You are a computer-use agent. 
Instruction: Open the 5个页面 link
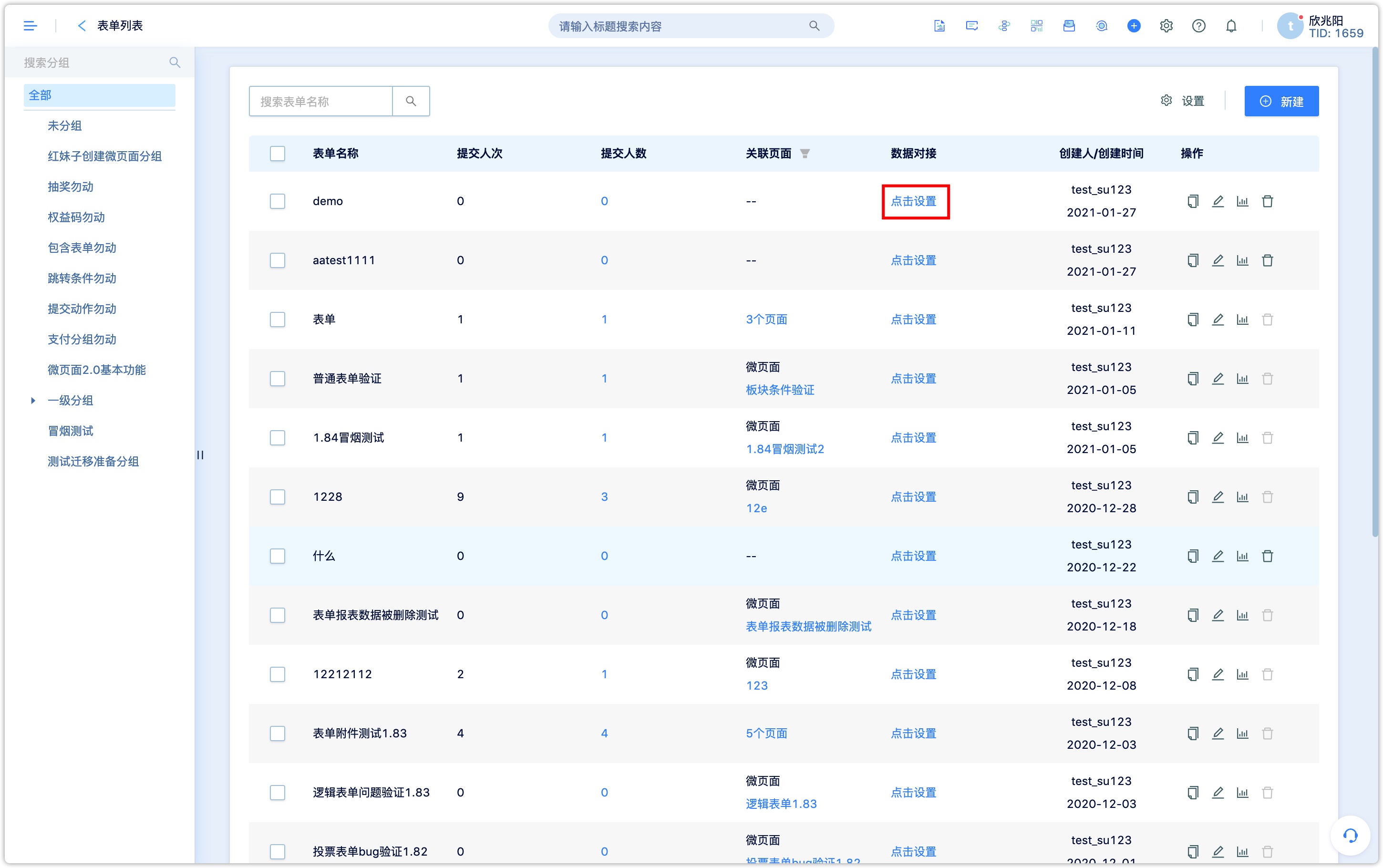click(766, 733)
